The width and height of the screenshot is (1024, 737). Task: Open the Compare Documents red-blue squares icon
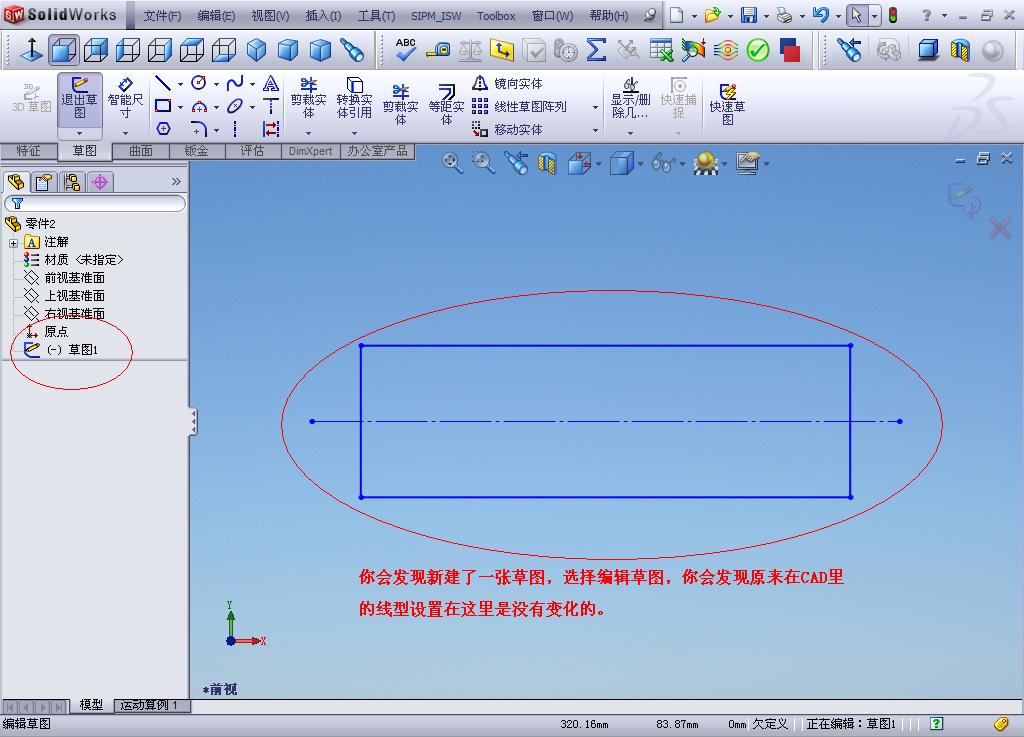[x=790, y=50]
